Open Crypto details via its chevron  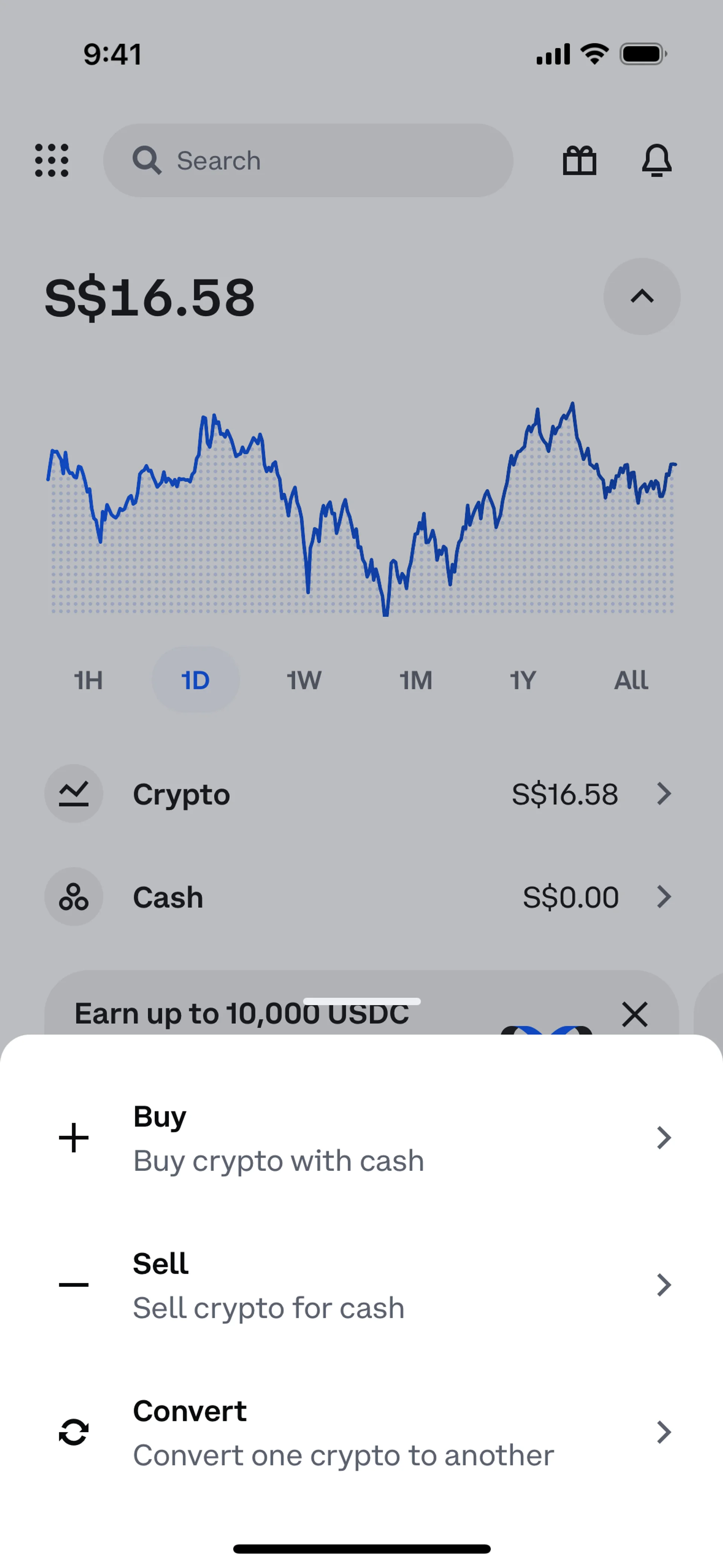[x=664, y=794]
